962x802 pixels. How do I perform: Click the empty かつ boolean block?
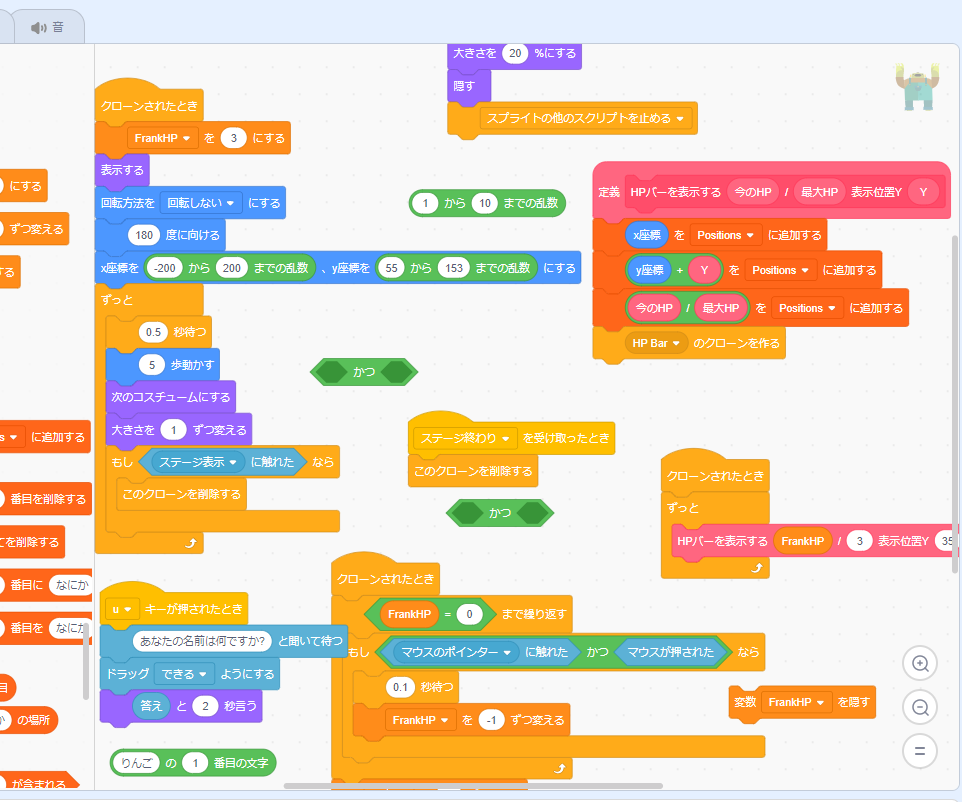tap(364, 371)
